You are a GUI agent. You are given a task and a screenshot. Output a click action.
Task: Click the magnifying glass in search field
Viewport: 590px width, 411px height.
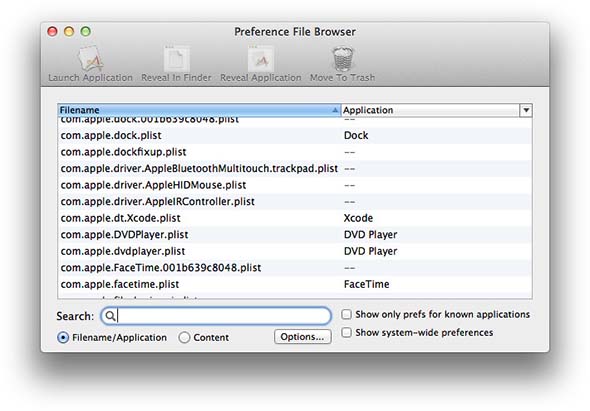click(x=109, y=316)
